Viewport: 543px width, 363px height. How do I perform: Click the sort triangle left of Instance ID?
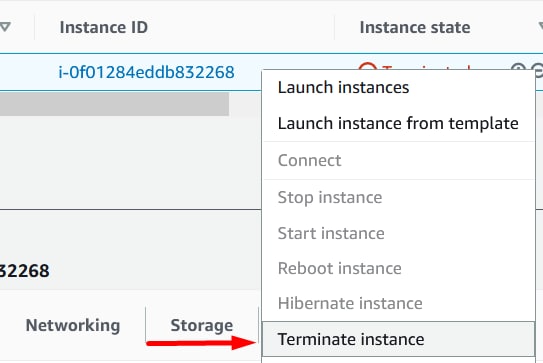(5, 27)
